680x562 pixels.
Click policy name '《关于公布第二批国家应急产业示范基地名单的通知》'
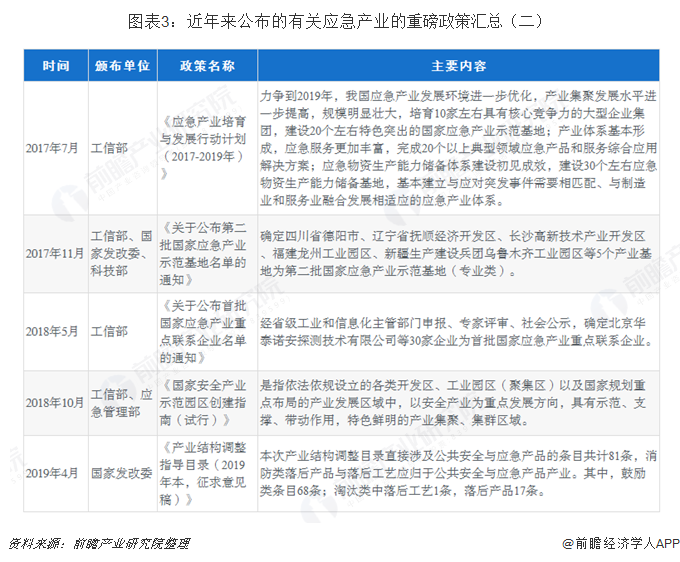click(203, 254)
